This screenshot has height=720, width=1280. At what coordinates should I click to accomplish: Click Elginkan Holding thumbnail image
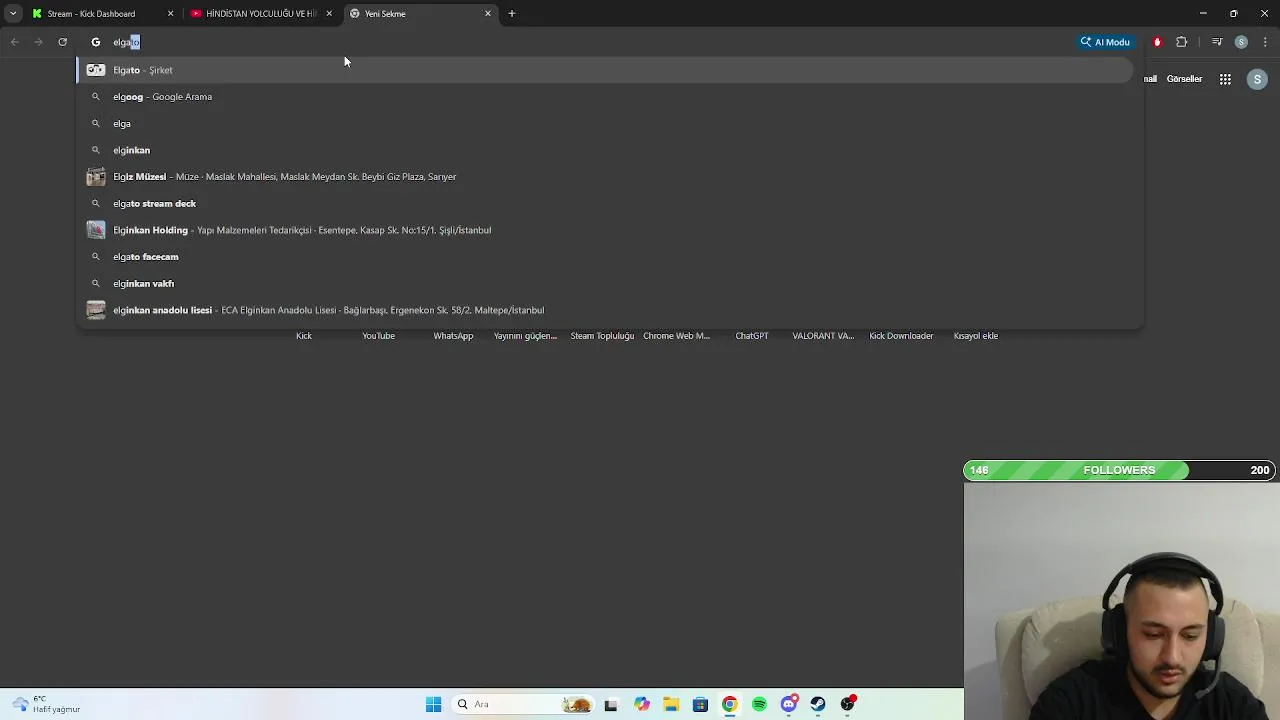click(96, 230)
